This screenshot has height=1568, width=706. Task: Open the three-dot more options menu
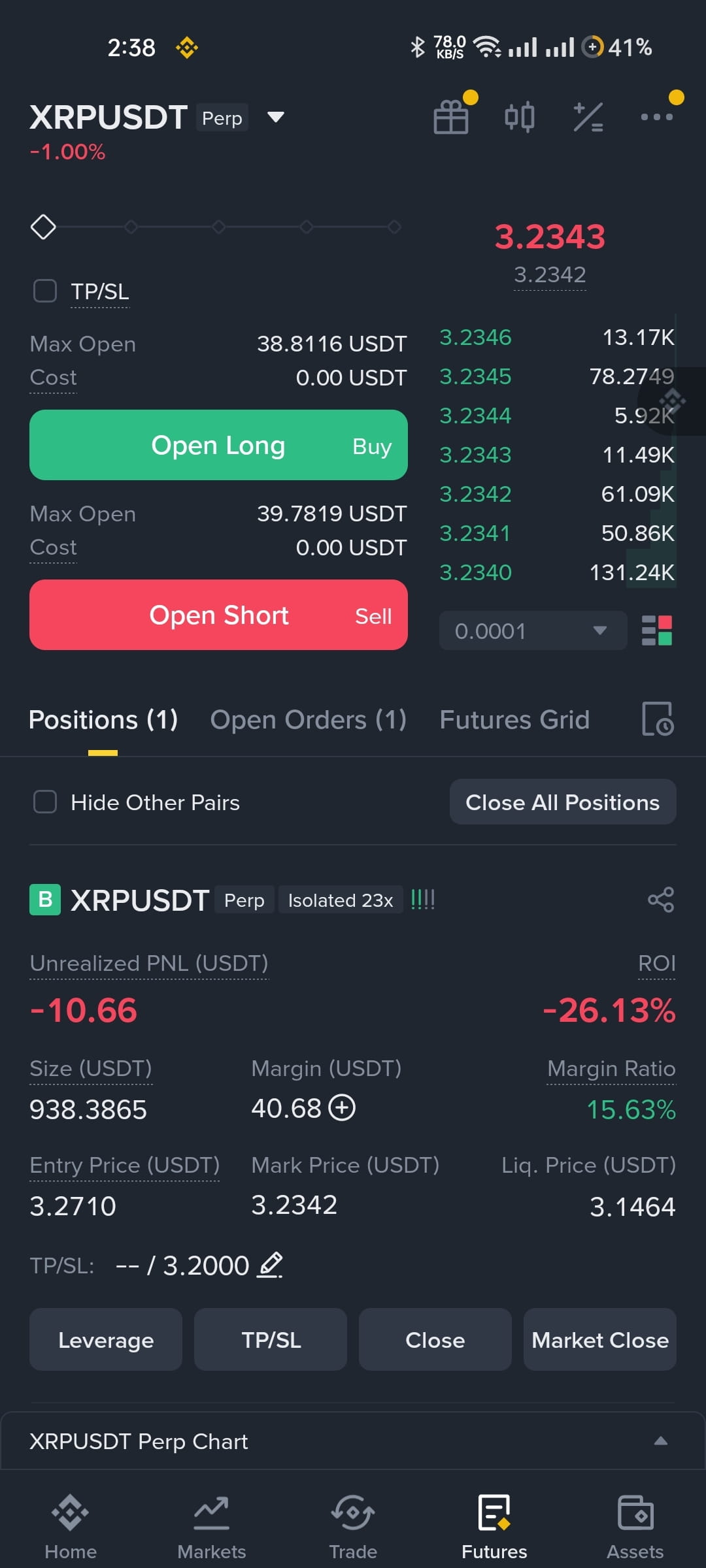[656, 117]
